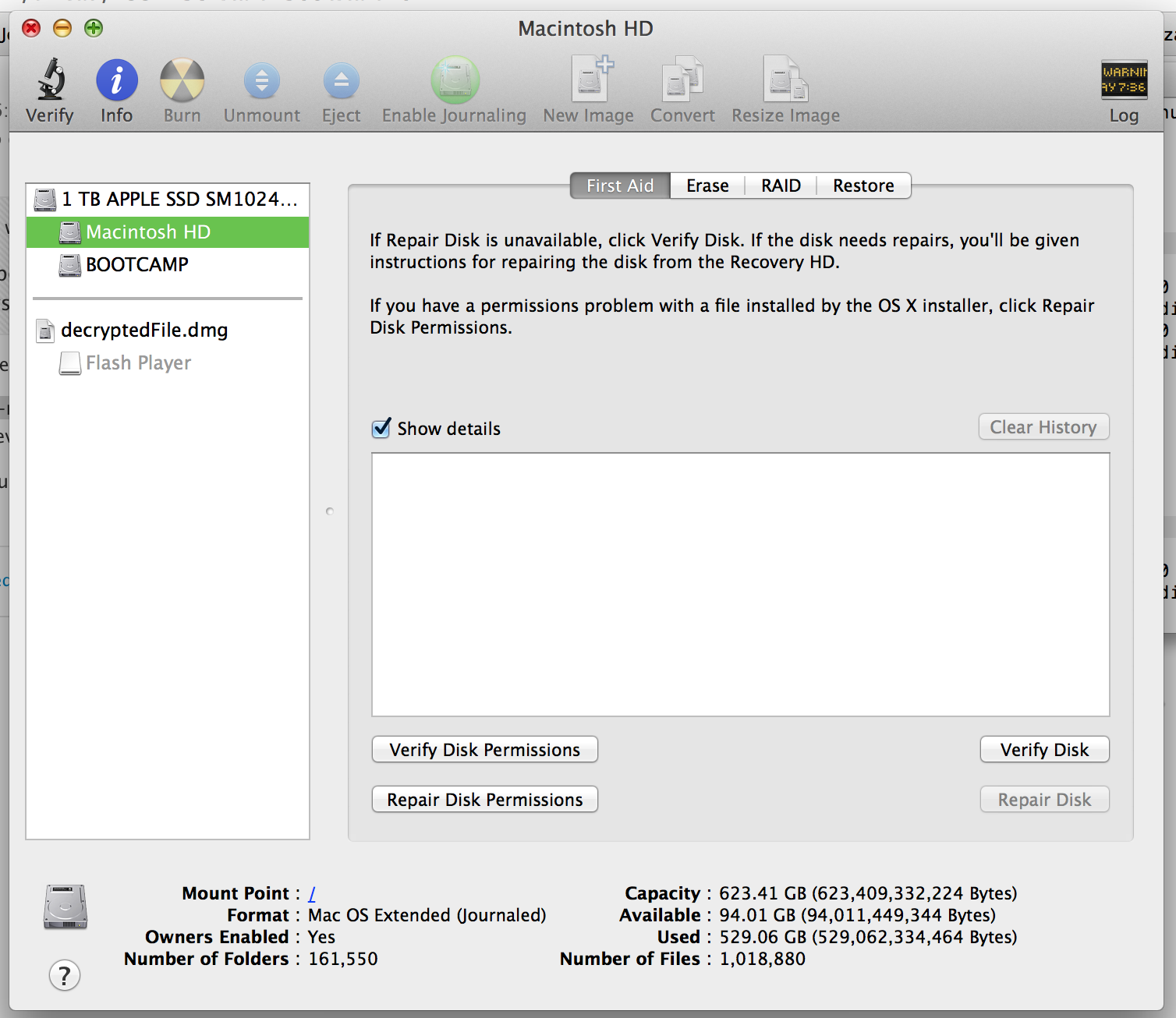This screenshot has width=1176, height=1018.
Task: Click Repair Disk Permissions button
Action: [x=485, y=800]
